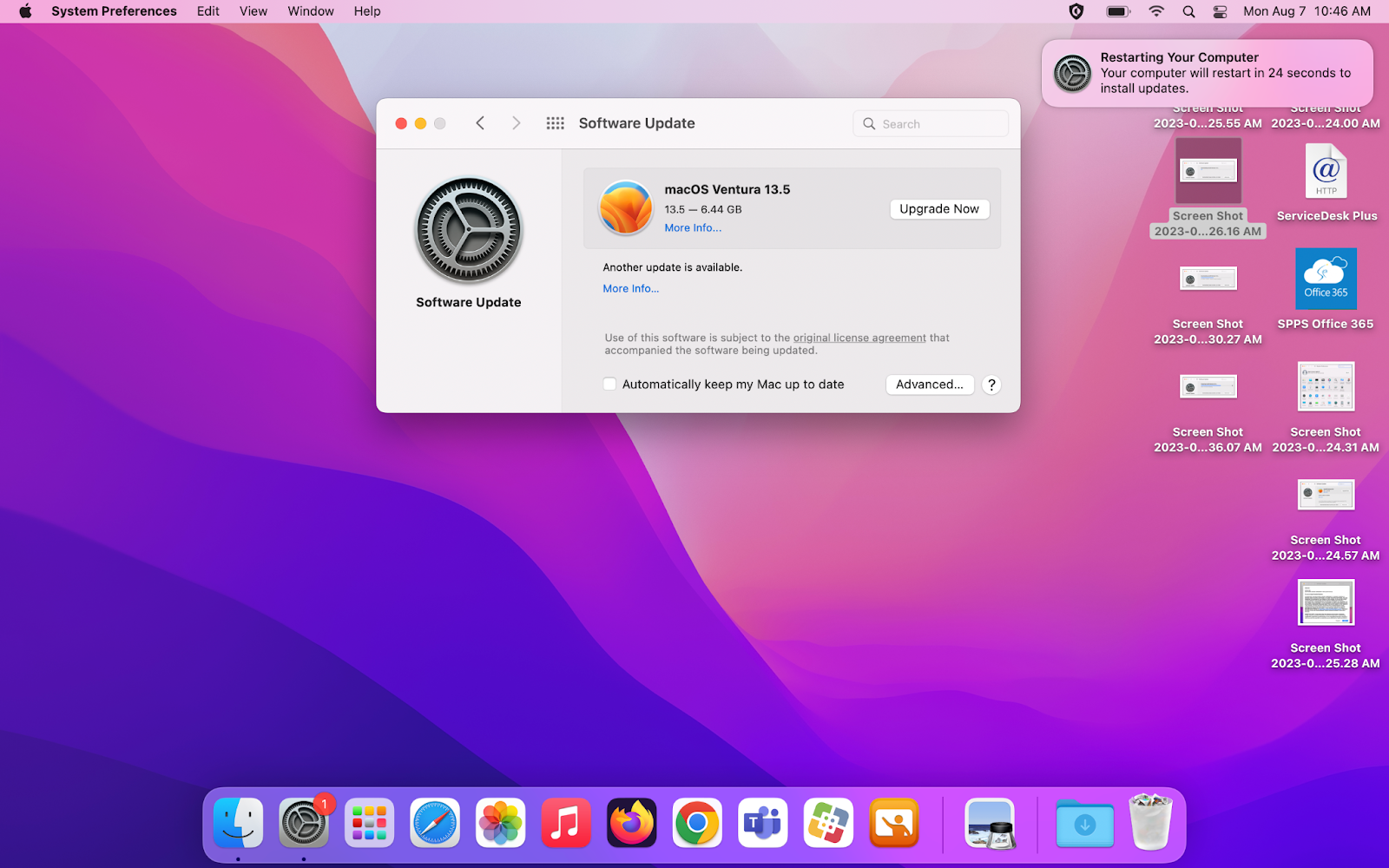Launch Microsoft Teams from the Dock
Screen dimensions: 1389x868
point(763,823)
